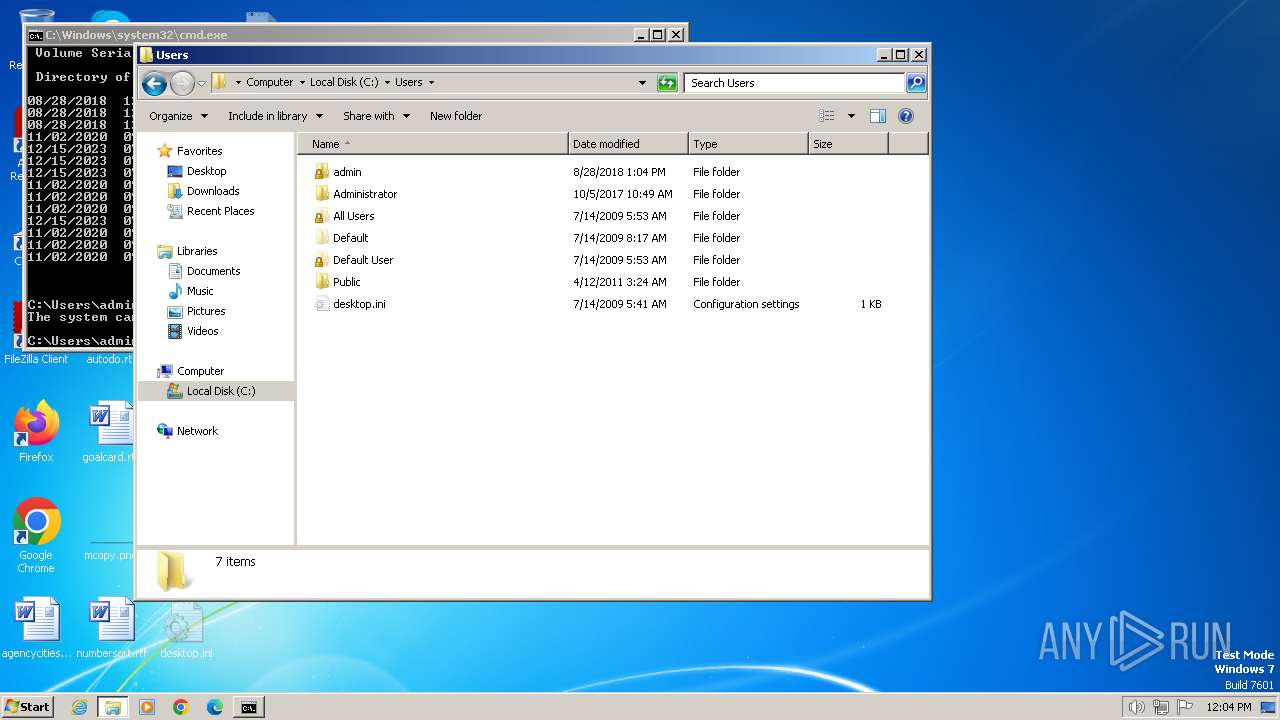The height and width of the screenshot is (720, 1280).
Task: Sort by the Size column header
Action: (848, 144)
